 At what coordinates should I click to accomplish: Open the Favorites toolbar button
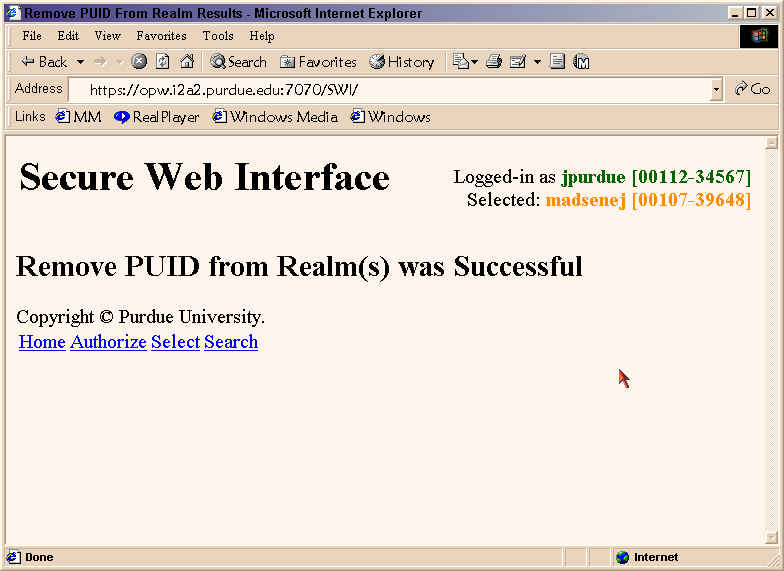pyautogui.click(x=318, y=62)
